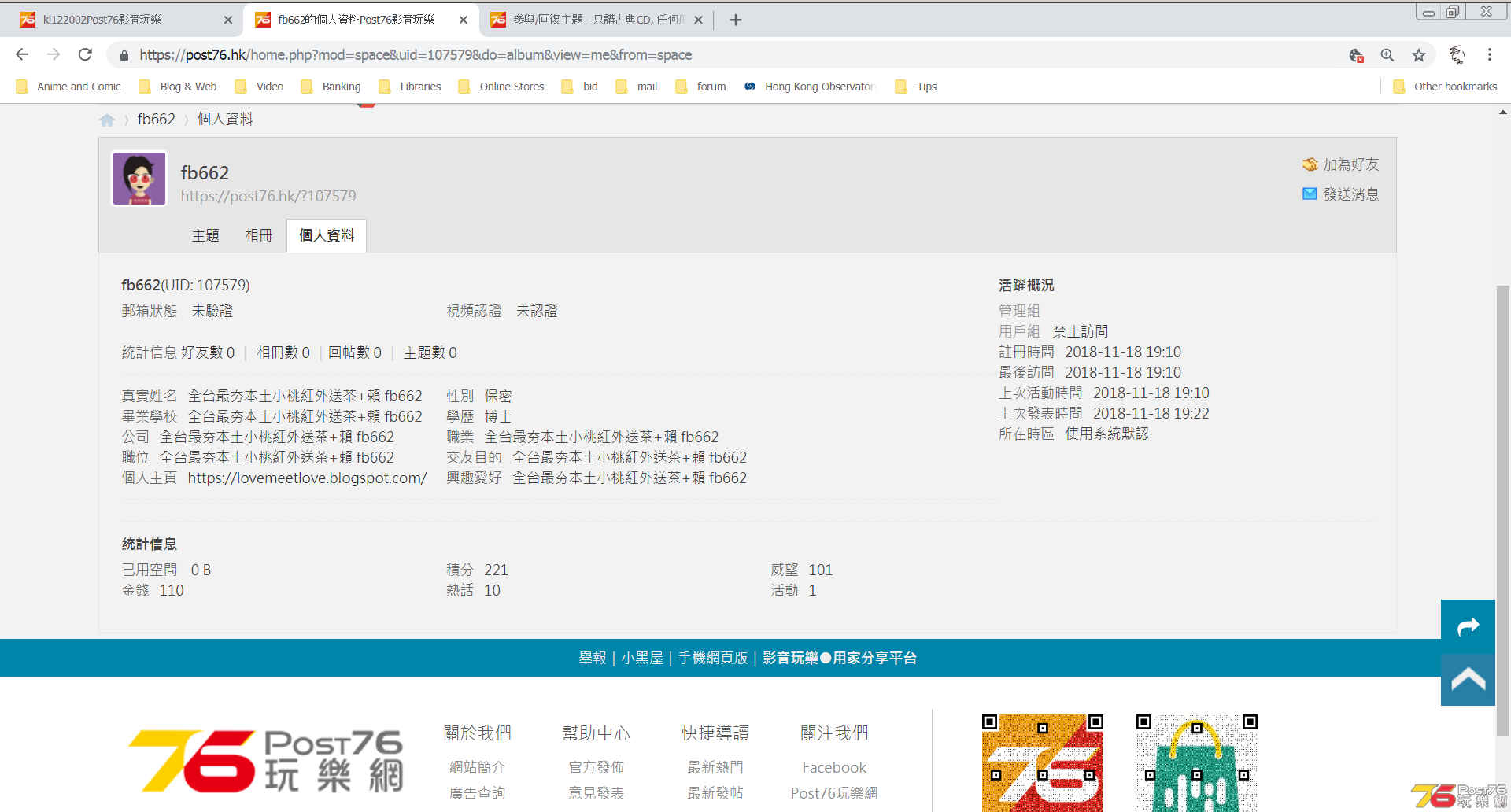Open Blog & Web bookmark folder
This screenshot has height=812, width=1511.
178,87
